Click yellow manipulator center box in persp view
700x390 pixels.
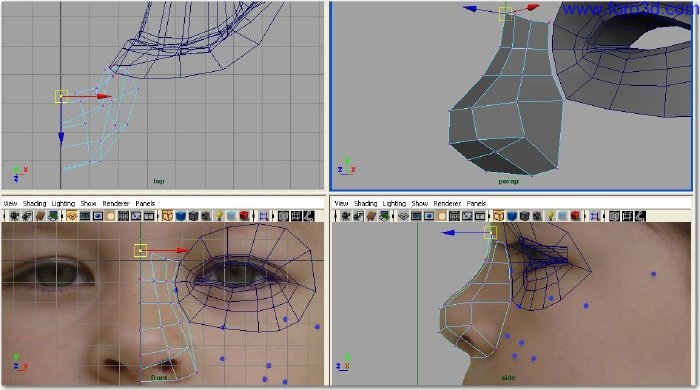tap(505, 14)
